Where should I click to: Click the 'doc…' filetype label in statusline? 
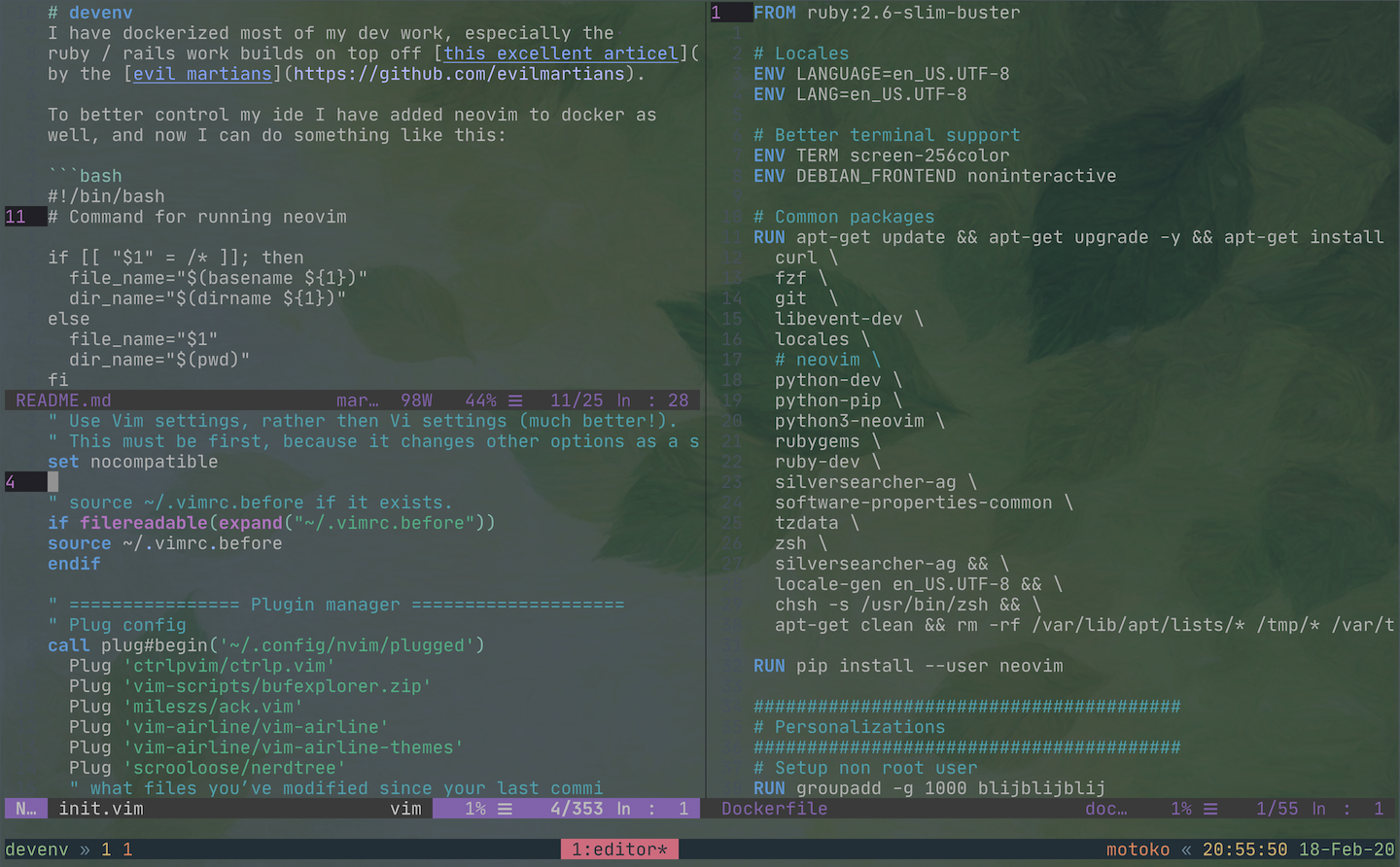point(1106,809)
